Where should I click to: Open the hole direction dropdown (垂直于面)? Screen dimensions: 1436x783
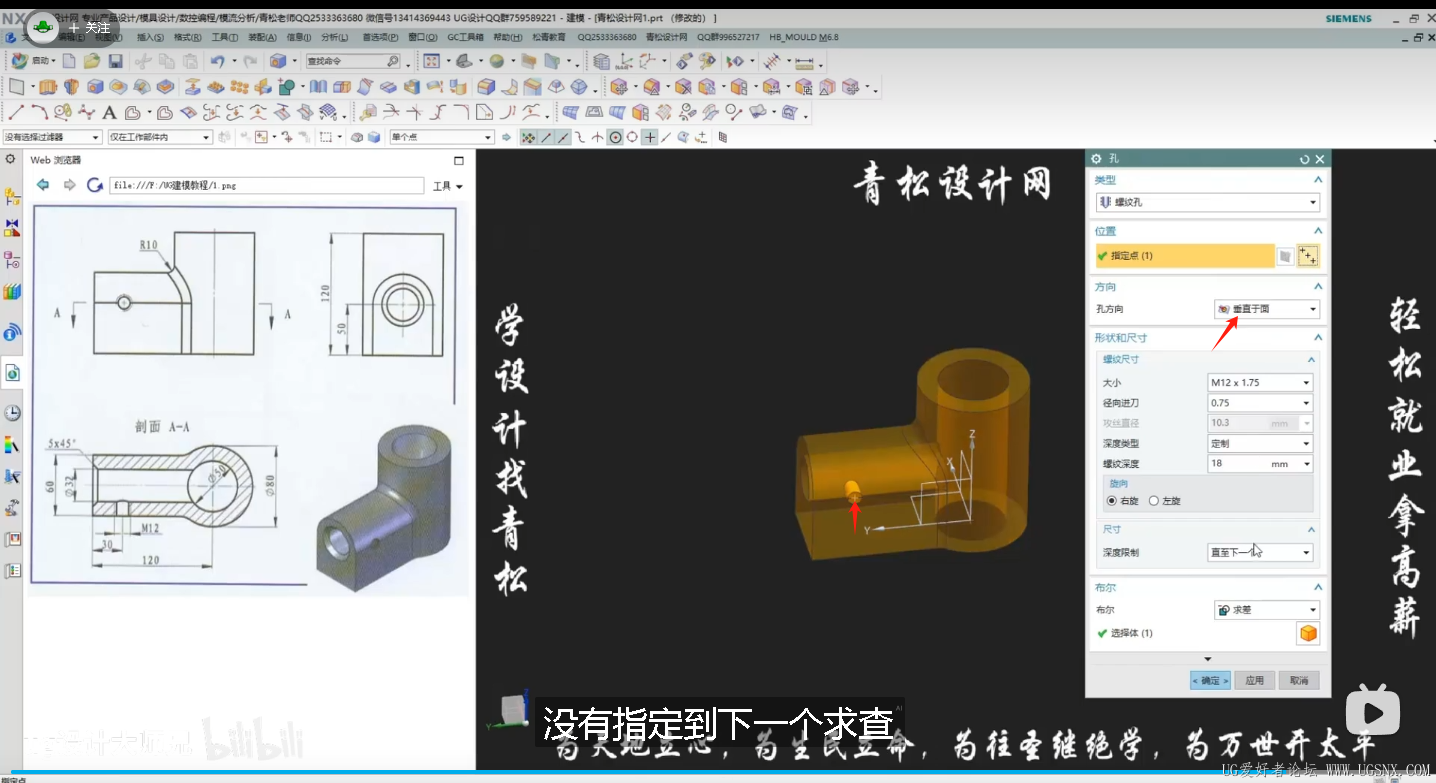click(1267, 309)
